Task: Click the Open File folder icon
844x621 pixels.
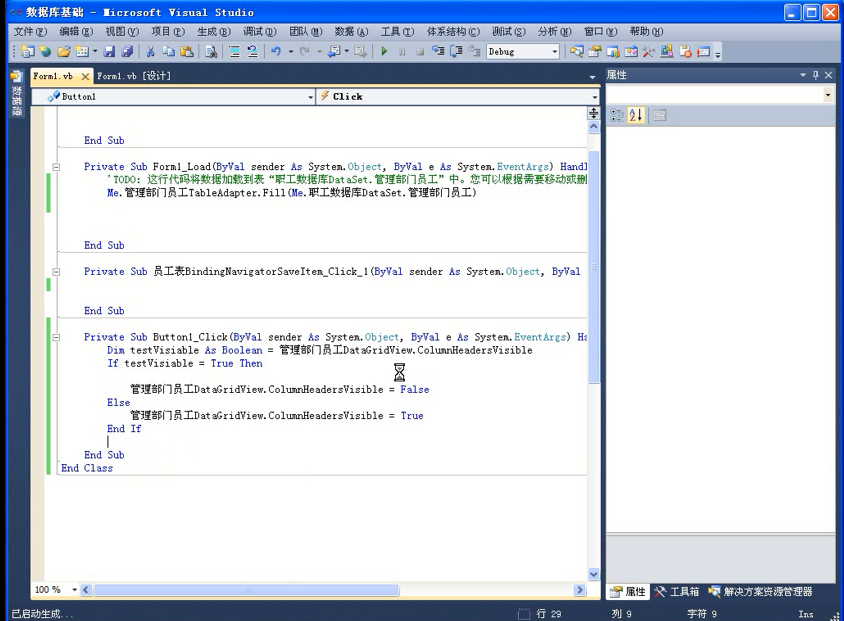Action: [64, 52]
